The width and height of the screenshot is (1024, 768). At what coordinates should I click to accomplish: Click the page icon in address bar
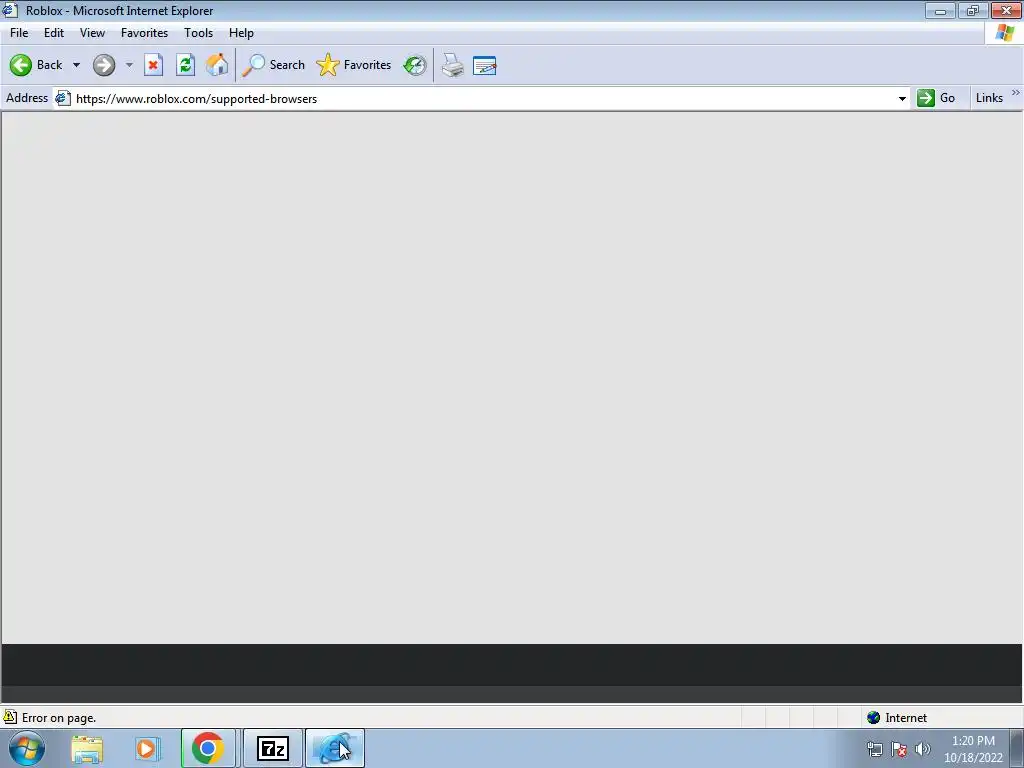coord(63,98)
